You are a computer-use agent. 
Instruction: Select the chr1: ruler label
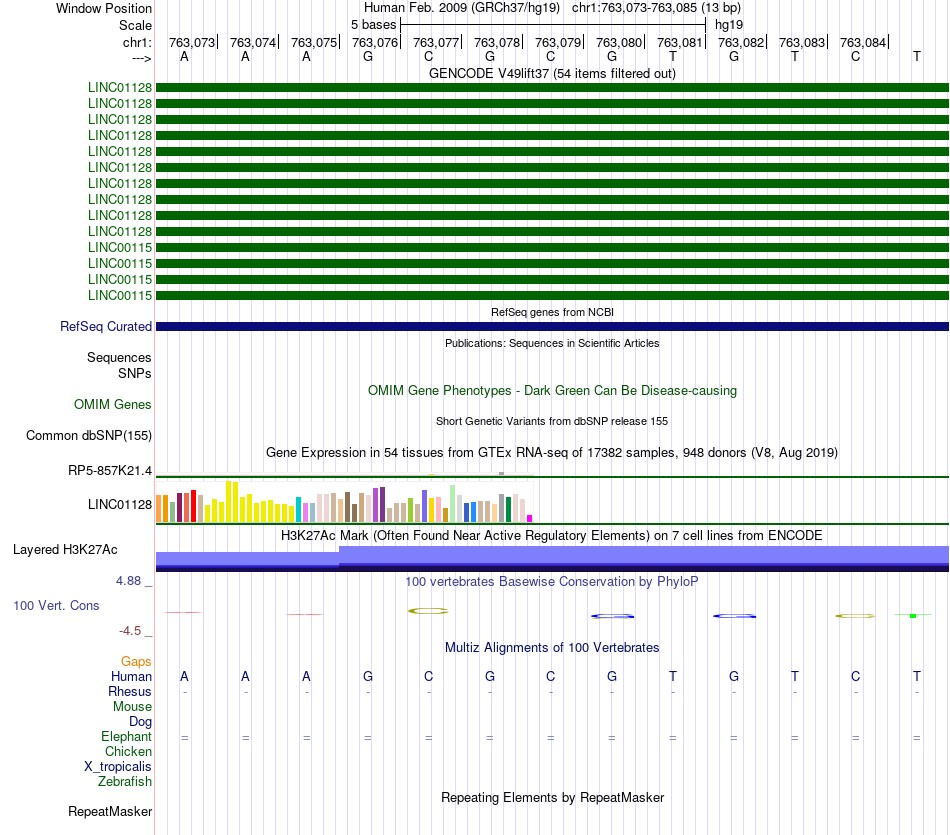point(137,42)
